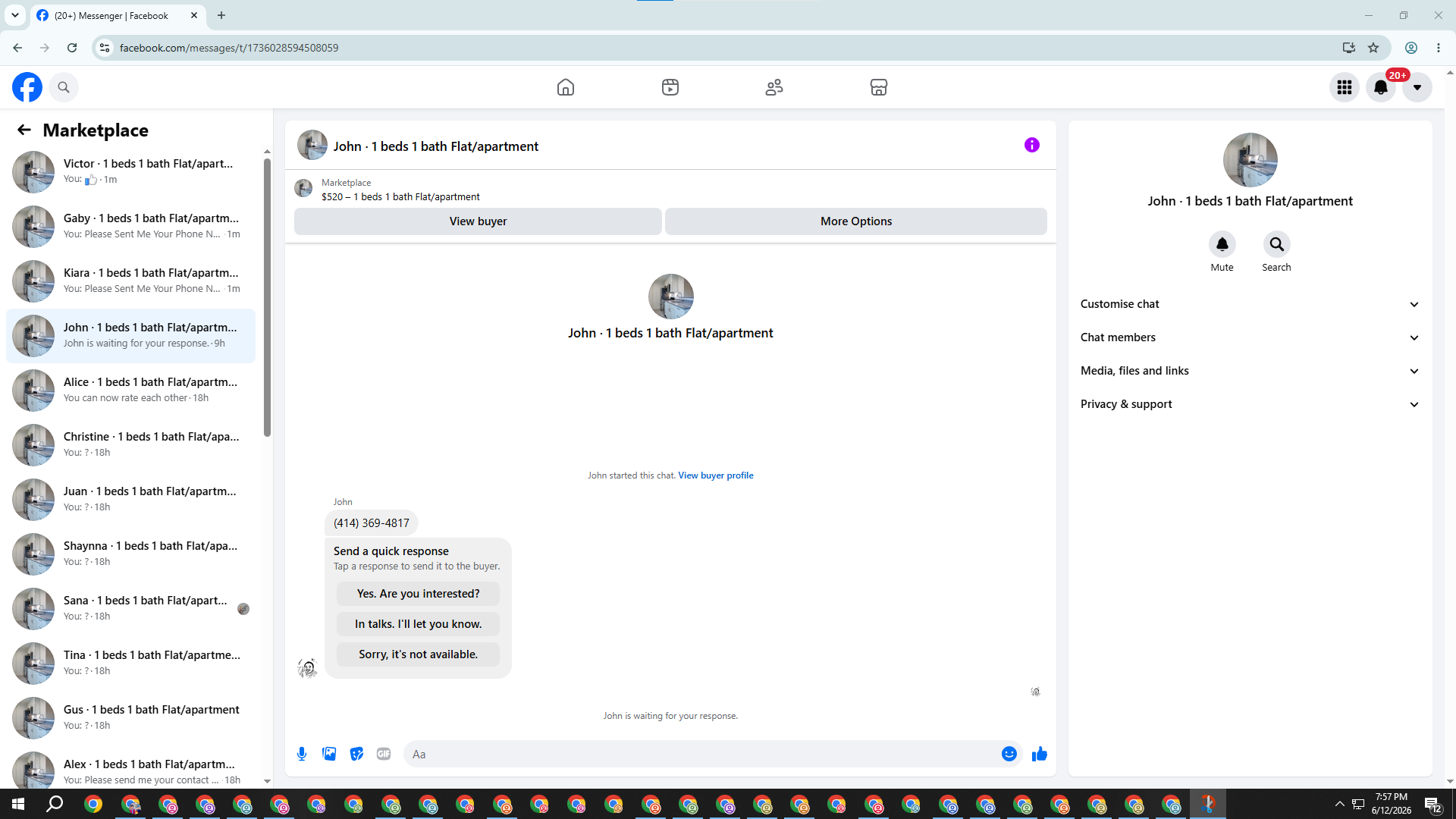
Task: Open the browser tab search dropdown
Action: 14,15
